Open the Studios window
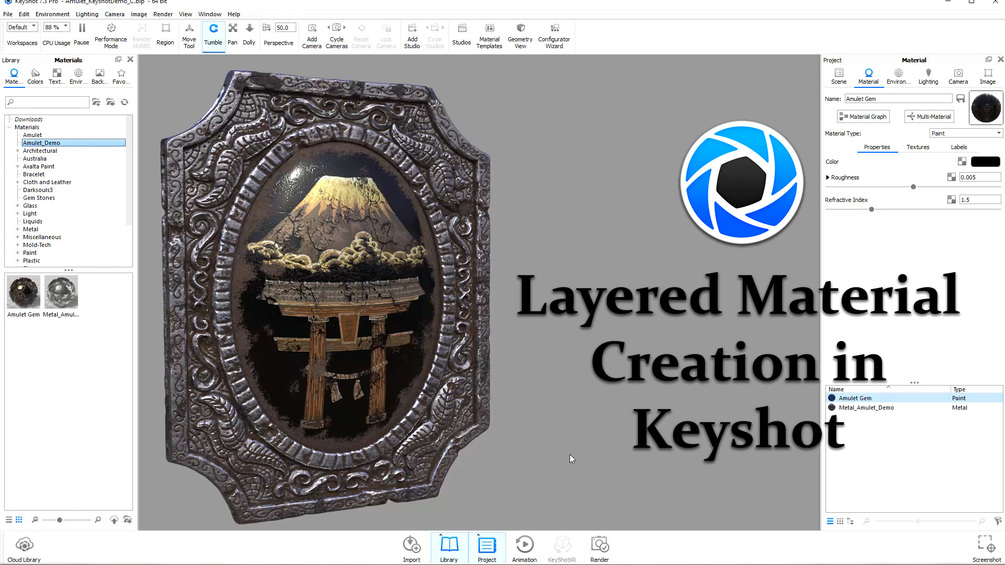 click(461, 35)
